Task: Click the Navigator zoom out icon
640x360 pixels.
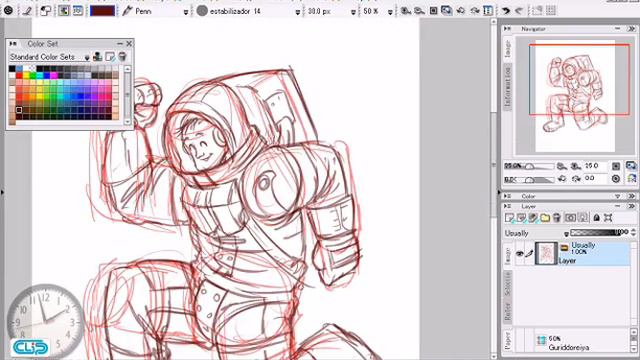Action: (562, 166)
